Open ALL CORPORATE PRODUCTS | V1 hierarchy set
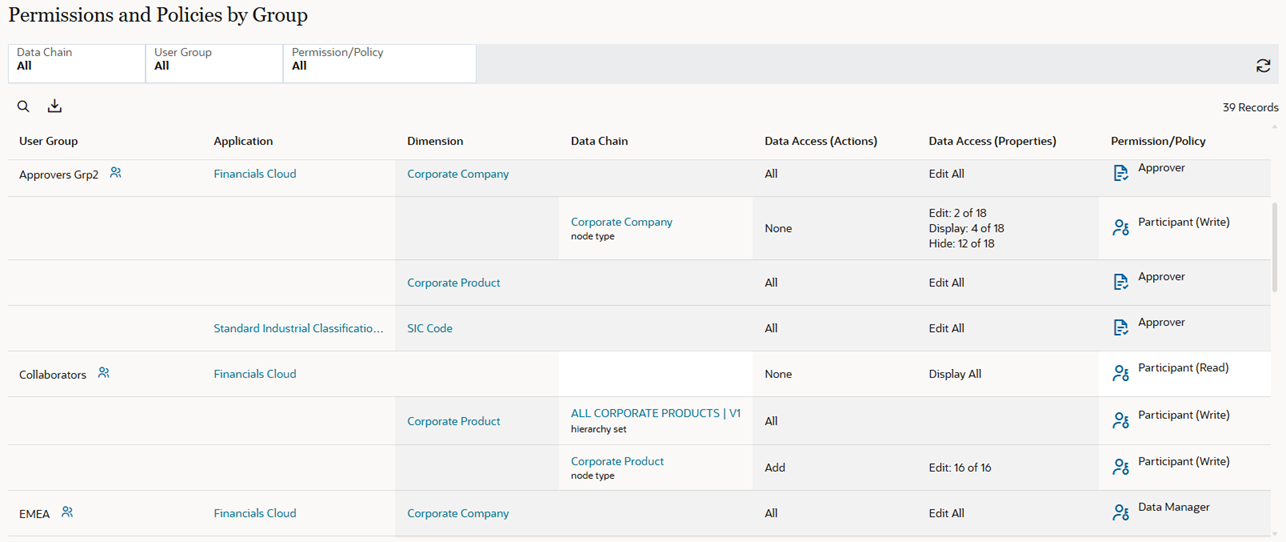The width and height of the screenshot is (1286, 542). pyautogui.click(x=655, y=413)
